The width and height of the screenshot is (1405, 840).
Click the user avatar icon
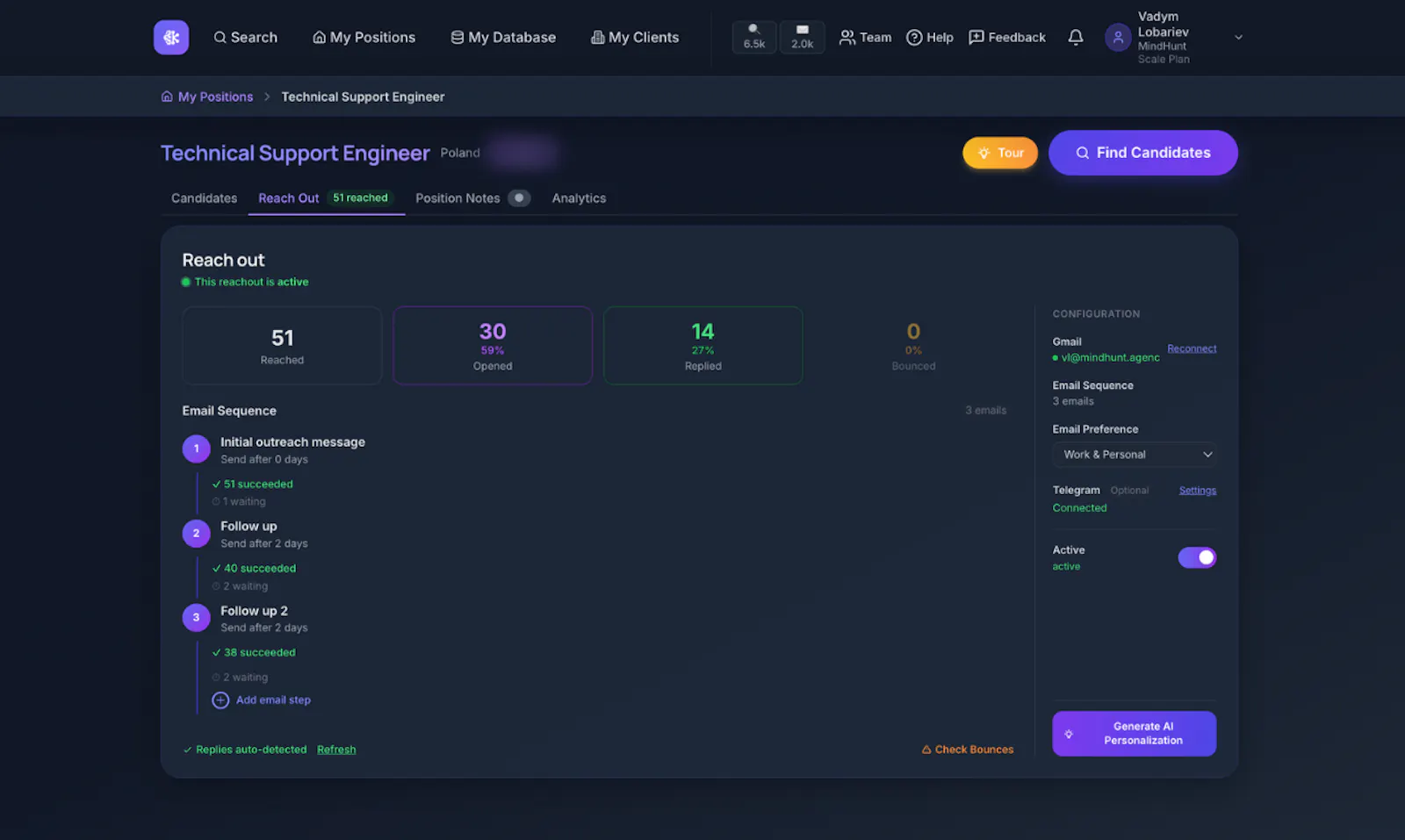coord(1118,37)
